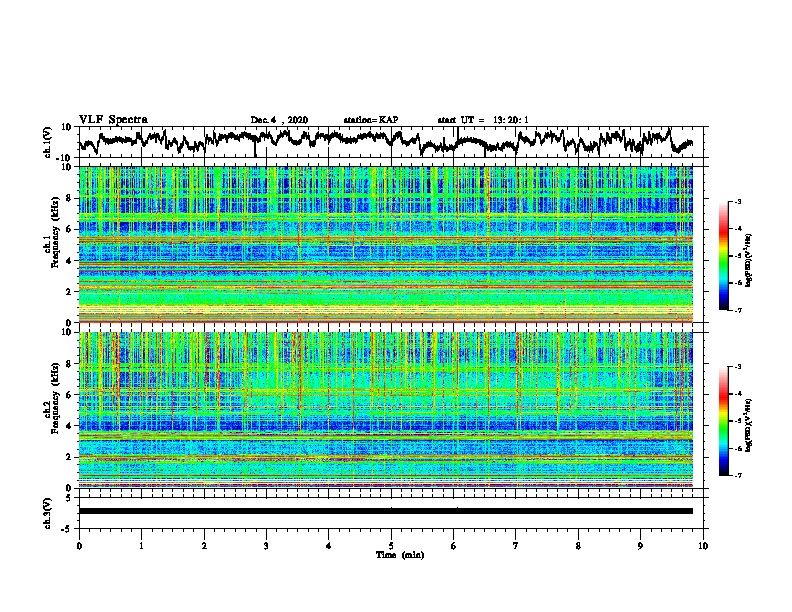Click the ch.2 frequency spectrogram panel
This screenshot has height=612, width=792.
[386, 410]
